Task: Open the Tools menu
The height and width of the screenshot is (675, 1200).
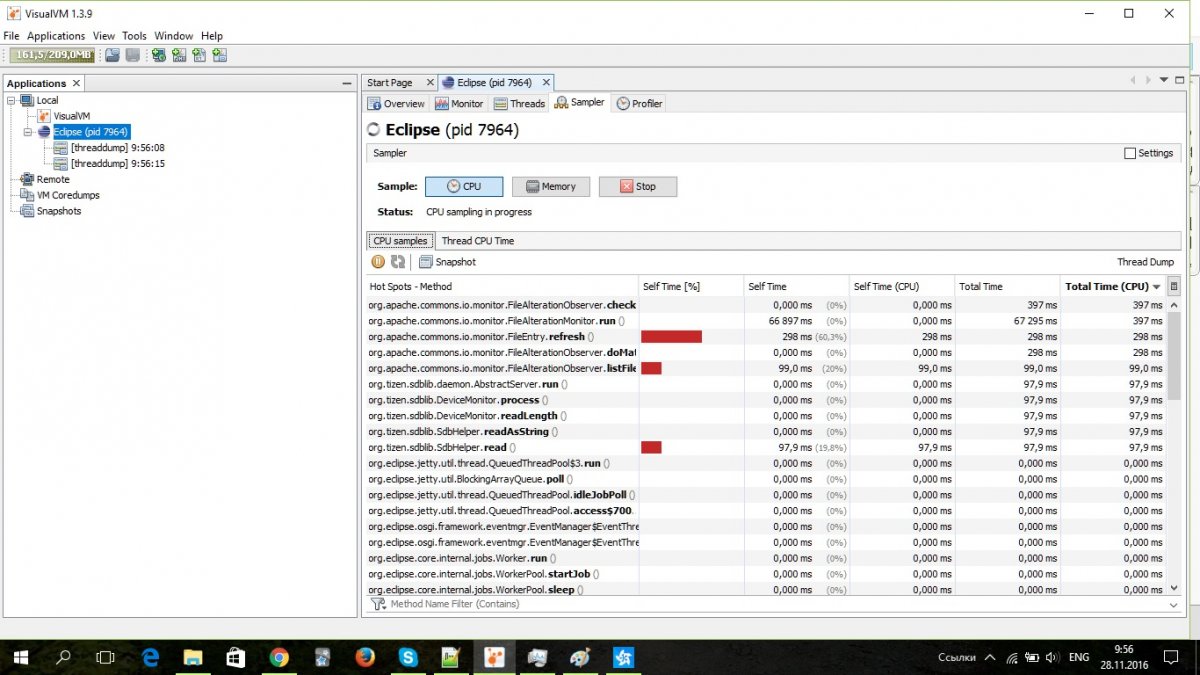Action: tap(134, 36)
